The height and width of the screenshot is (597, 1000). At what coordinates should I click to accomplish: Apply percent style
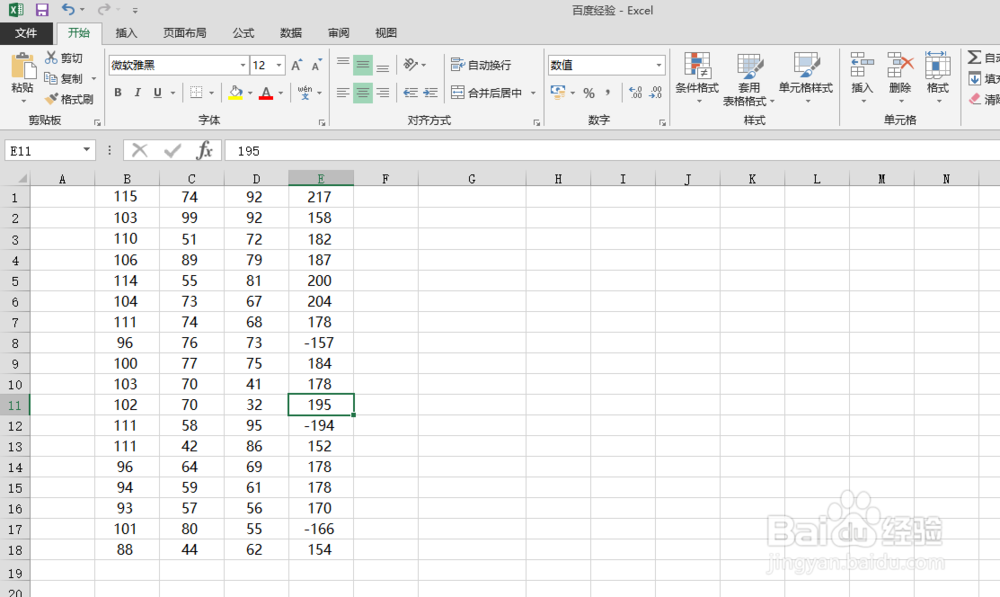coord(589,93)
